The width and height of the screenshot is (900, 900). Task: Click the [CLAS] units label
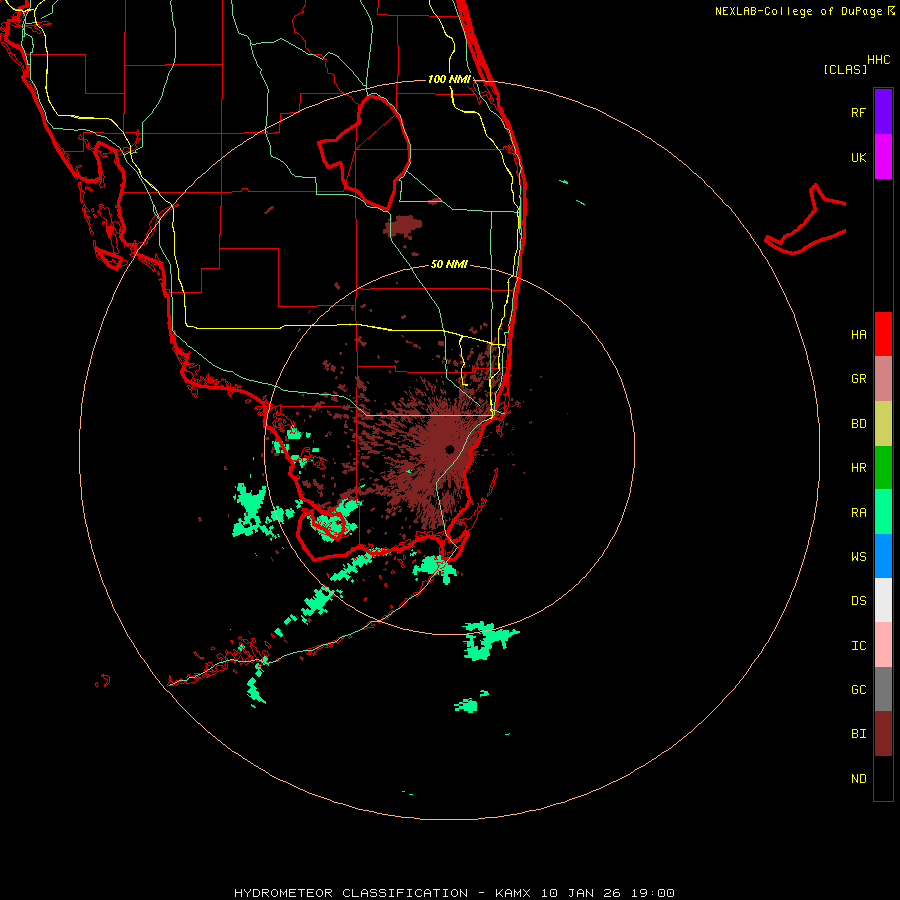click(845, 69)
